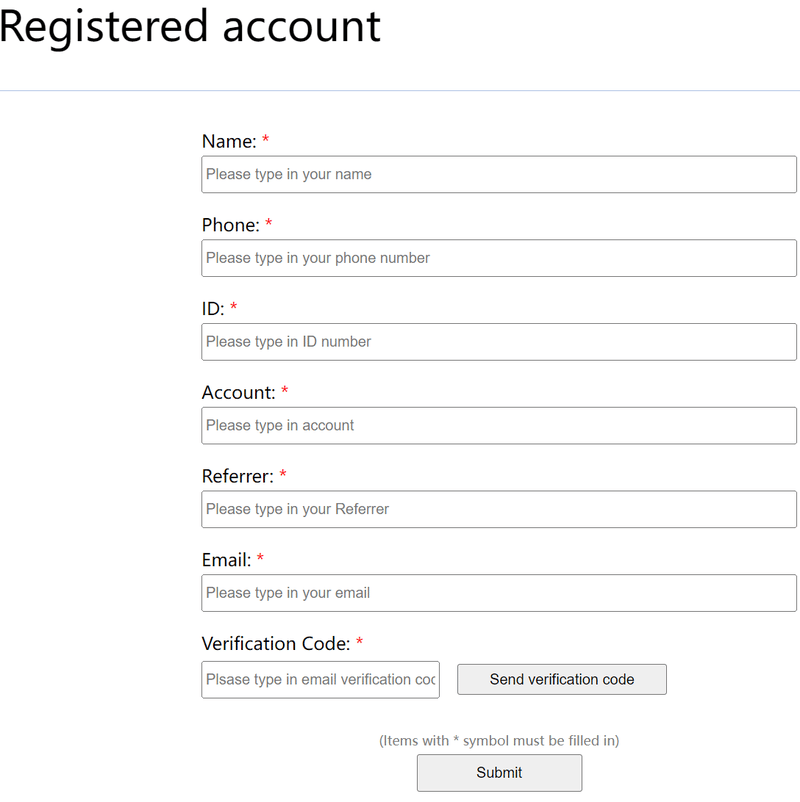The height and width of the screenshot is (802, 800).
Task: Click the 'Referrer:' field label
Action: click(x=237, y=477)
